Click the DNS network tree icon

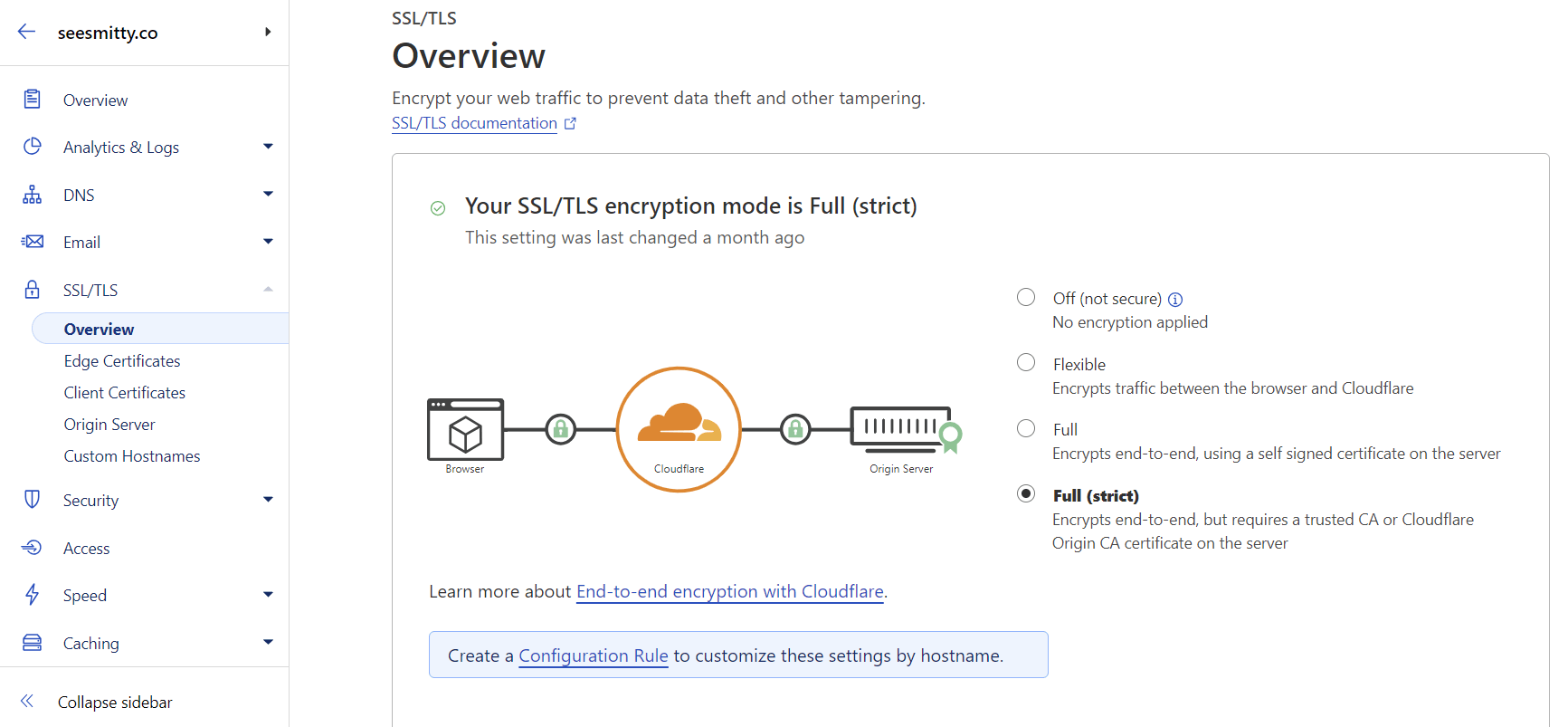(x=32, y=195)
